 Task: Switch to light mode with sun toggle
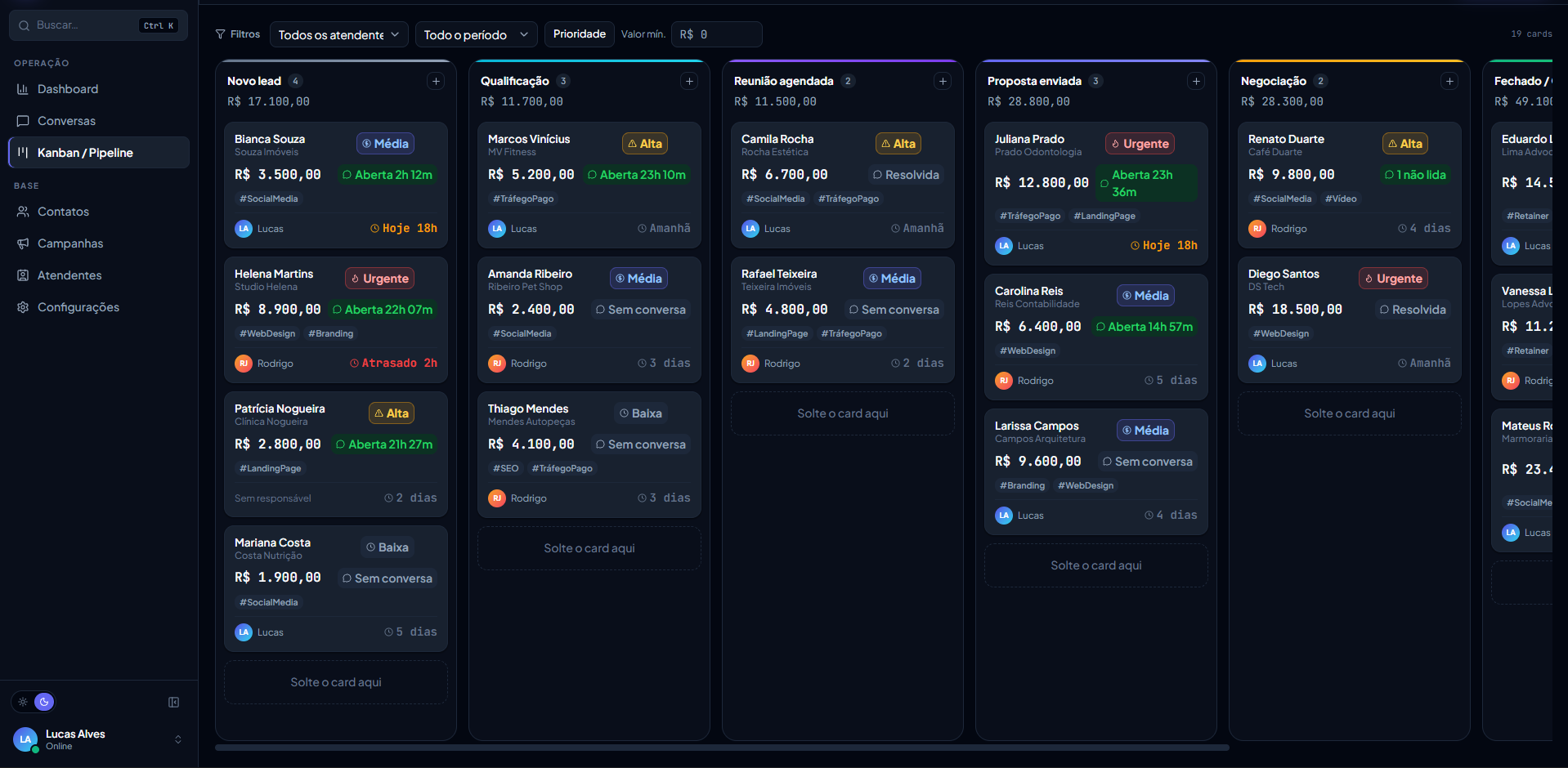pyautogui.click(x=23, y=702)
